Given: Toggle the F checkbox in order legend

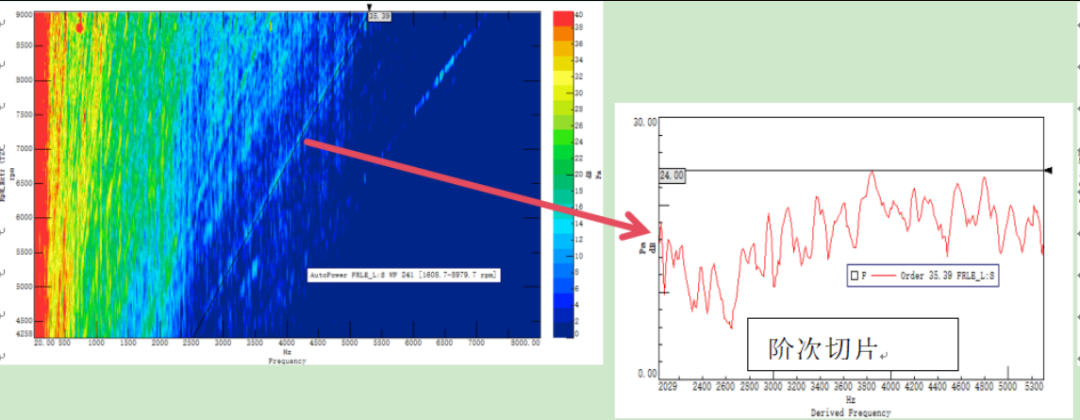Looking at the screenshot, I should pos(852,274).
